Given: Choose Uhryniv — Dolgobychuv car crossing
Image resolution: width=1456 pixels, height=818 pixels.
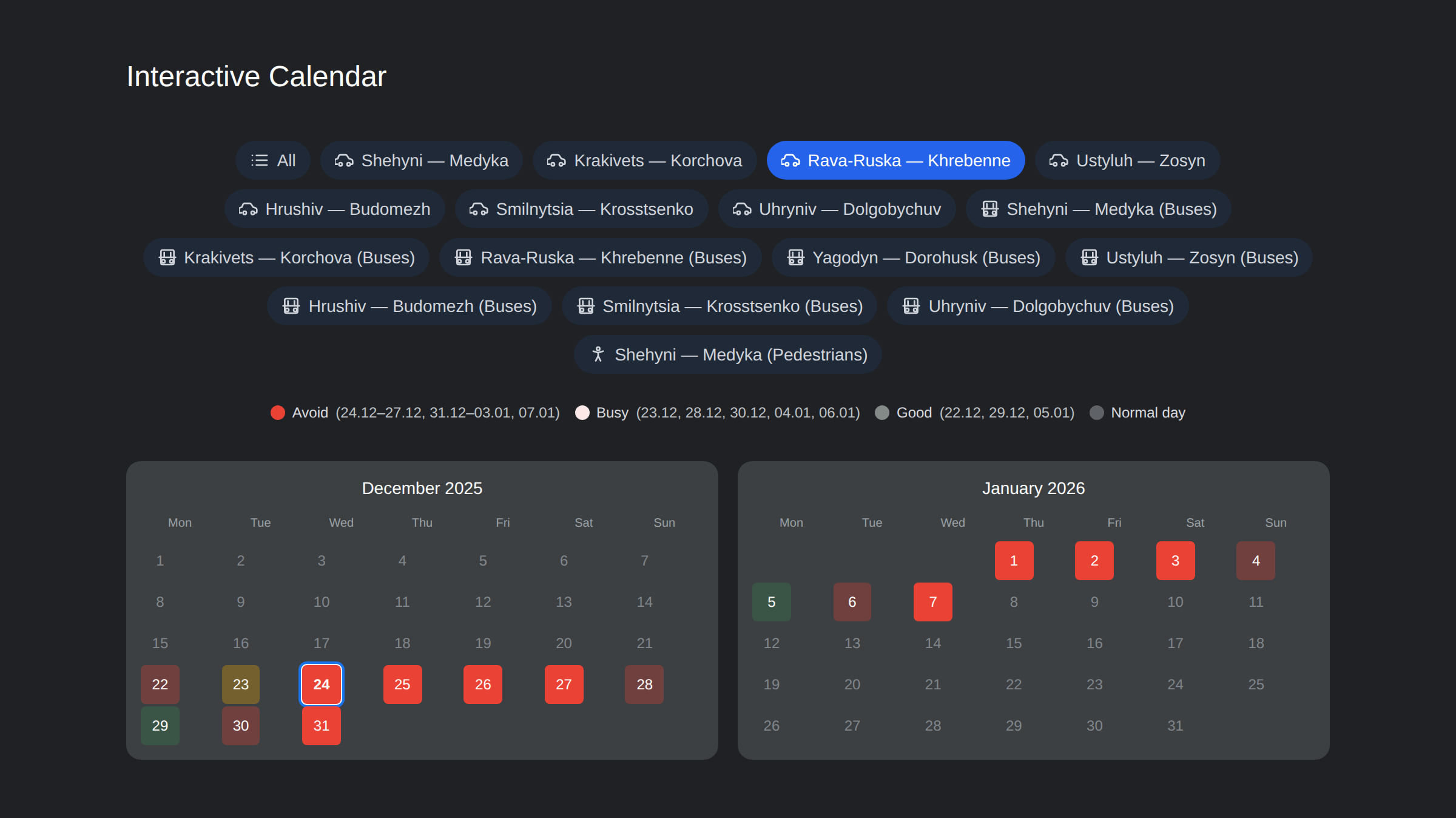Looking at the screenshot, I should click(x=837, y=209).
